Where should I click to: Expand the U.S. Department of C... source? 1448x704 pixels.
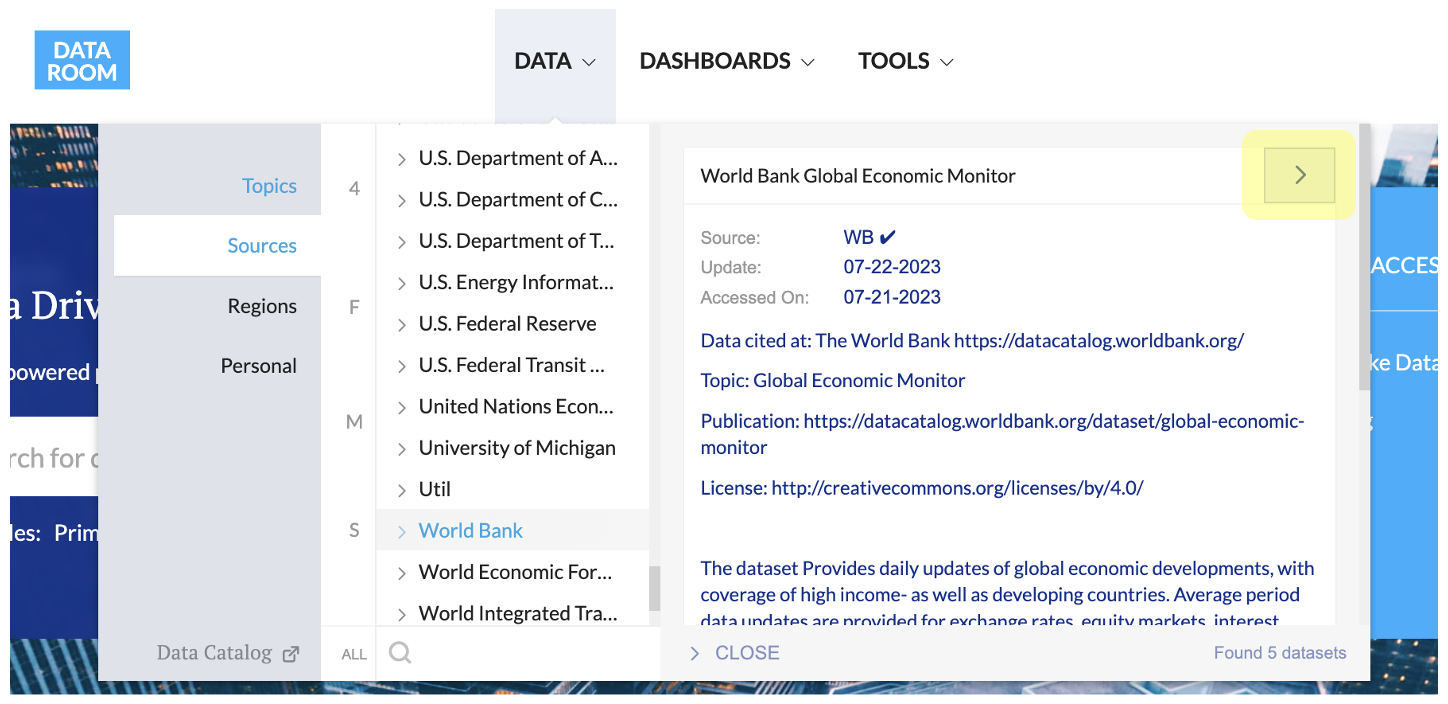tap(401, 200)
